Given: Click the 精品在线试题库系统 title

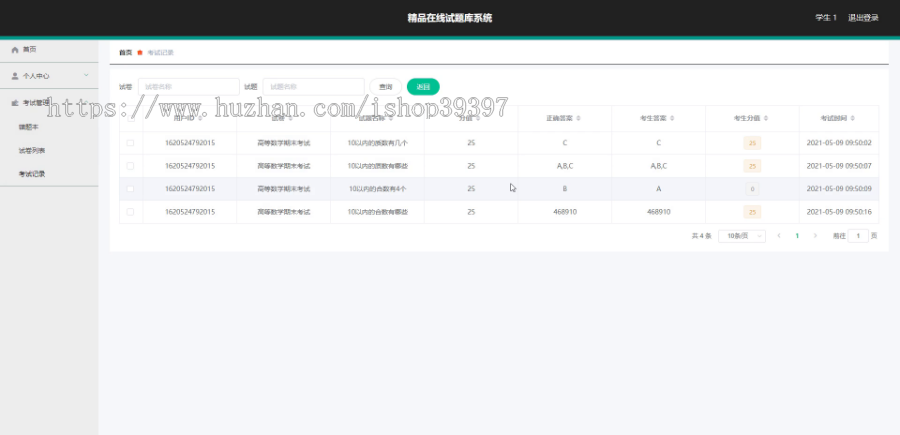Looking at the screenshot, I should click(x=449, y=18).
